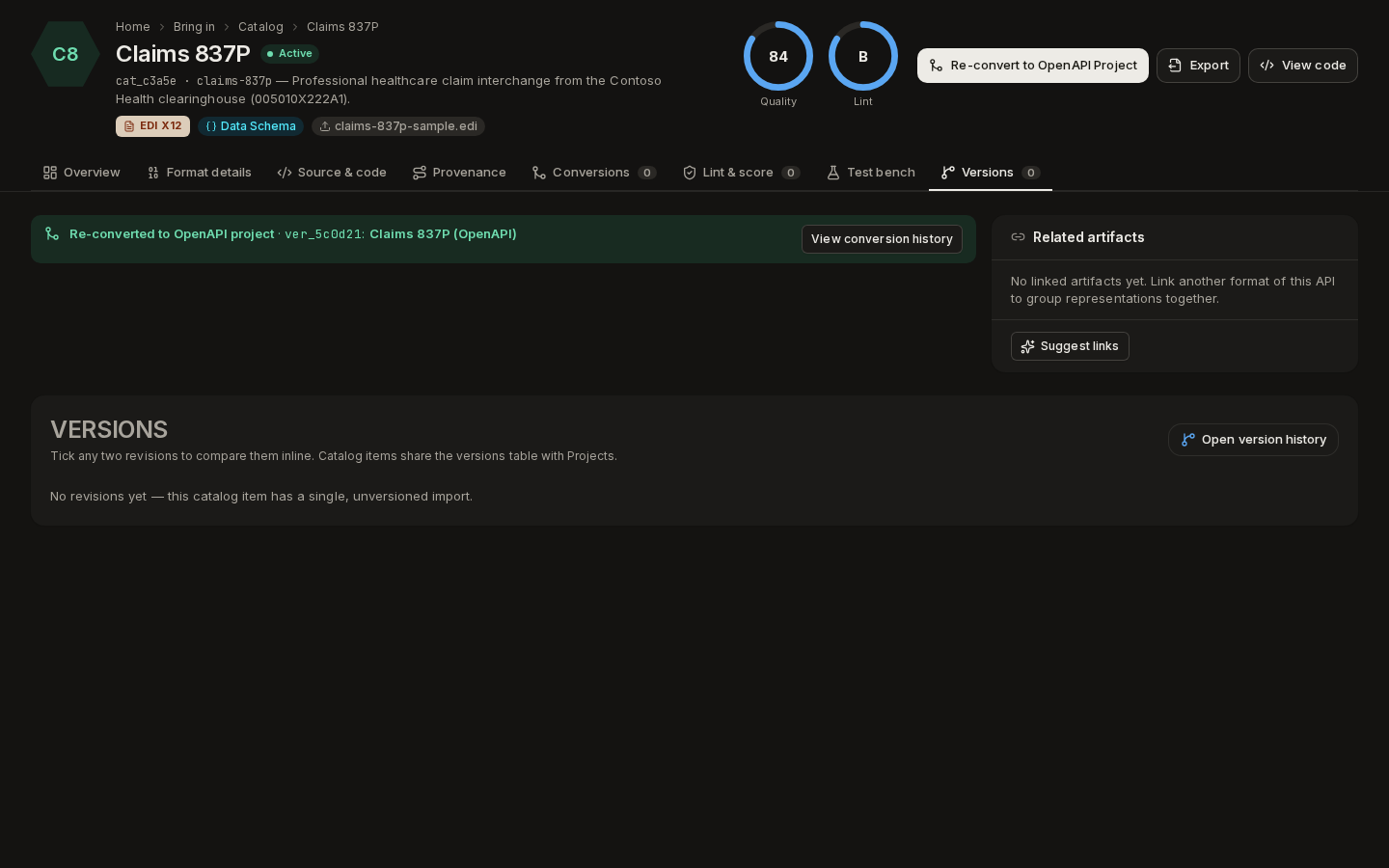Screen dimensions: 1389x868
Task: Open the Test bench tab
Action: click(871, 173)
